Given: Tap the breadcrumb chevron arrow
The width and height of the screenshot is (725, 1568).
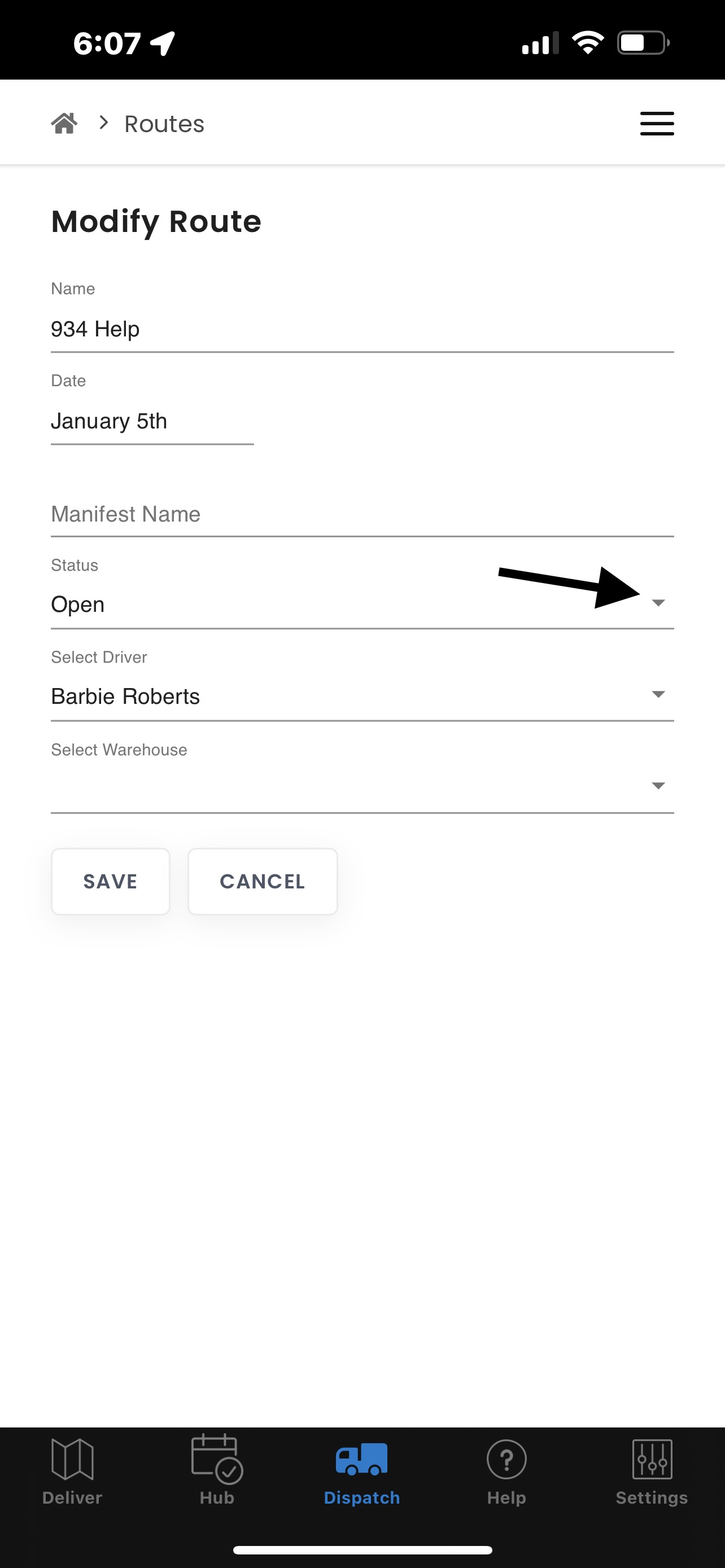Looking at the screenshot, I should point(103,123).
